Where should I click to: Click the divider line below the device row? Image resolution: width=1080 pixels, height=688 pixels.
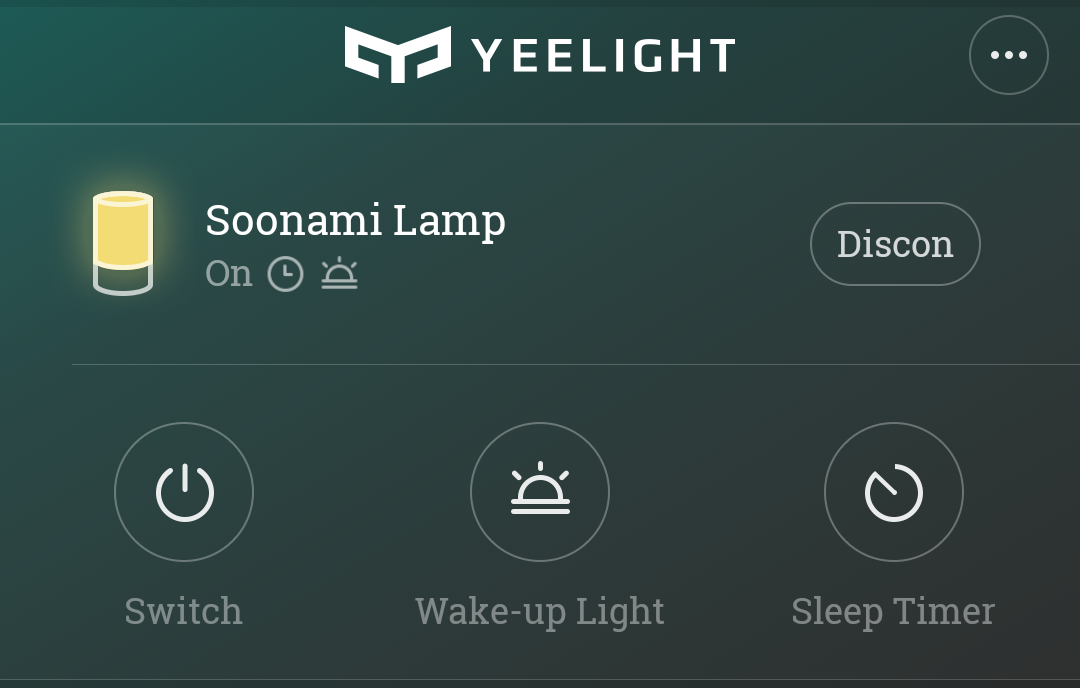575,365
